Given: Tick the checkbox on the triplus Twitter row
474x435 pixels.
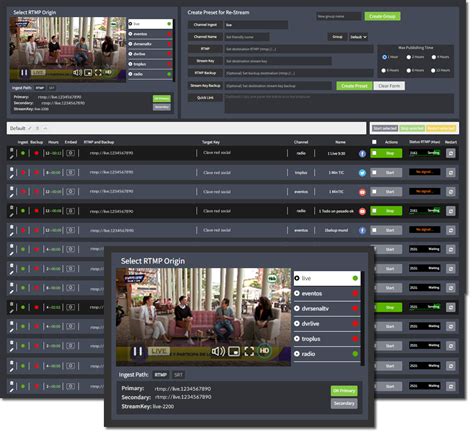Looking at the screenshot, I should pyautogui.click(x=374, y=173).
